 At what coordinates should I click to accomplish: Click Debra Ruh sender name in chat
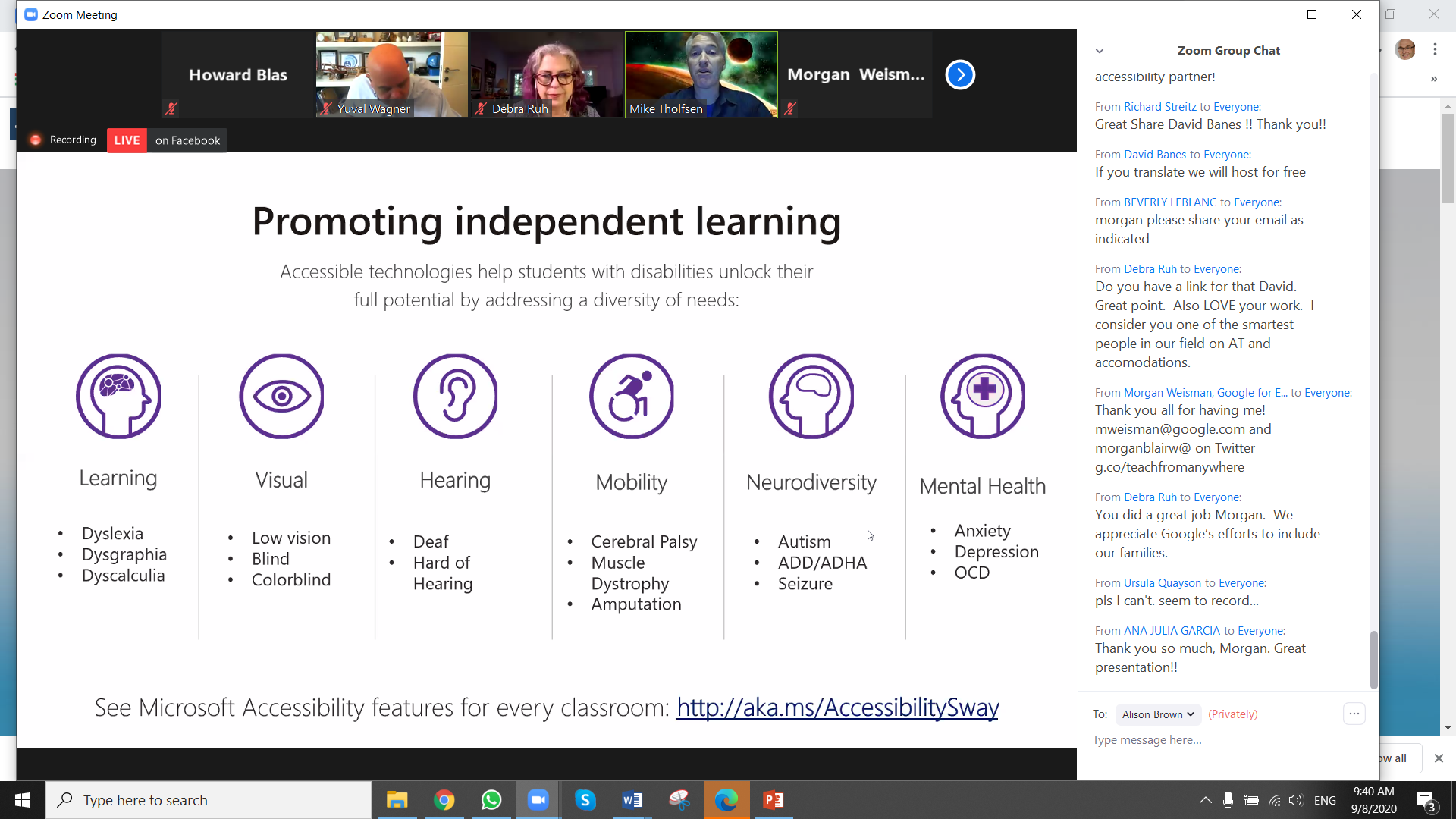[1150, 269]
